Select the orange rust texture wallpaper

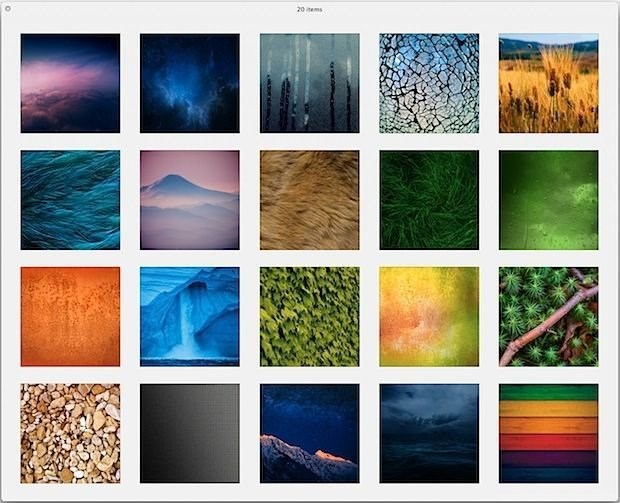click(70, 316)
